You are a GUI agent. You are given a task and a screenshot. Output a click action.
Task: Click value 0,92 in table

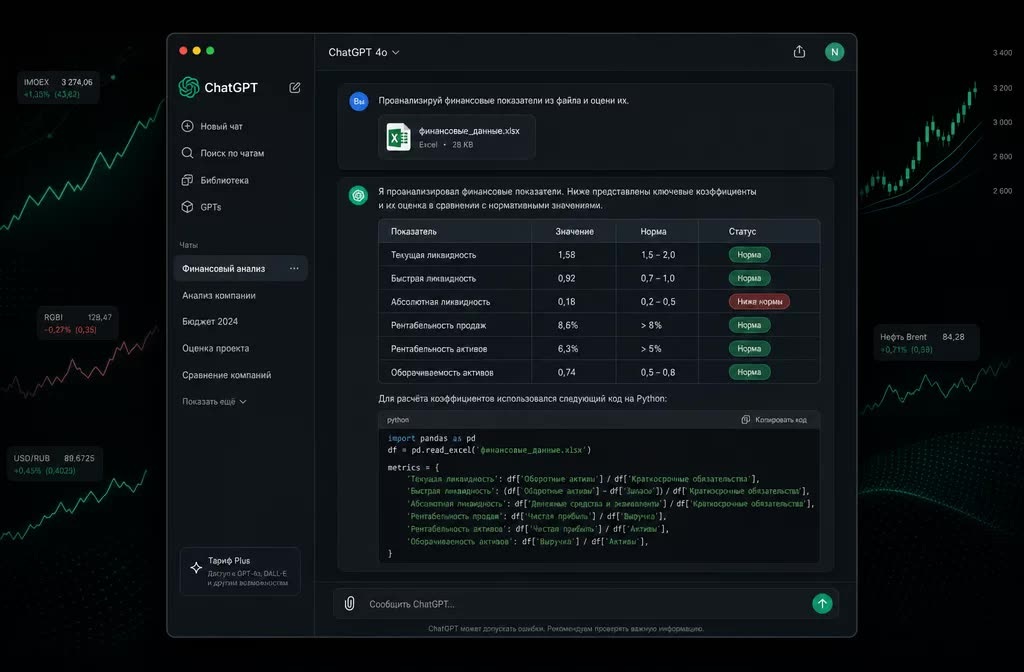(x=566, y=278)
